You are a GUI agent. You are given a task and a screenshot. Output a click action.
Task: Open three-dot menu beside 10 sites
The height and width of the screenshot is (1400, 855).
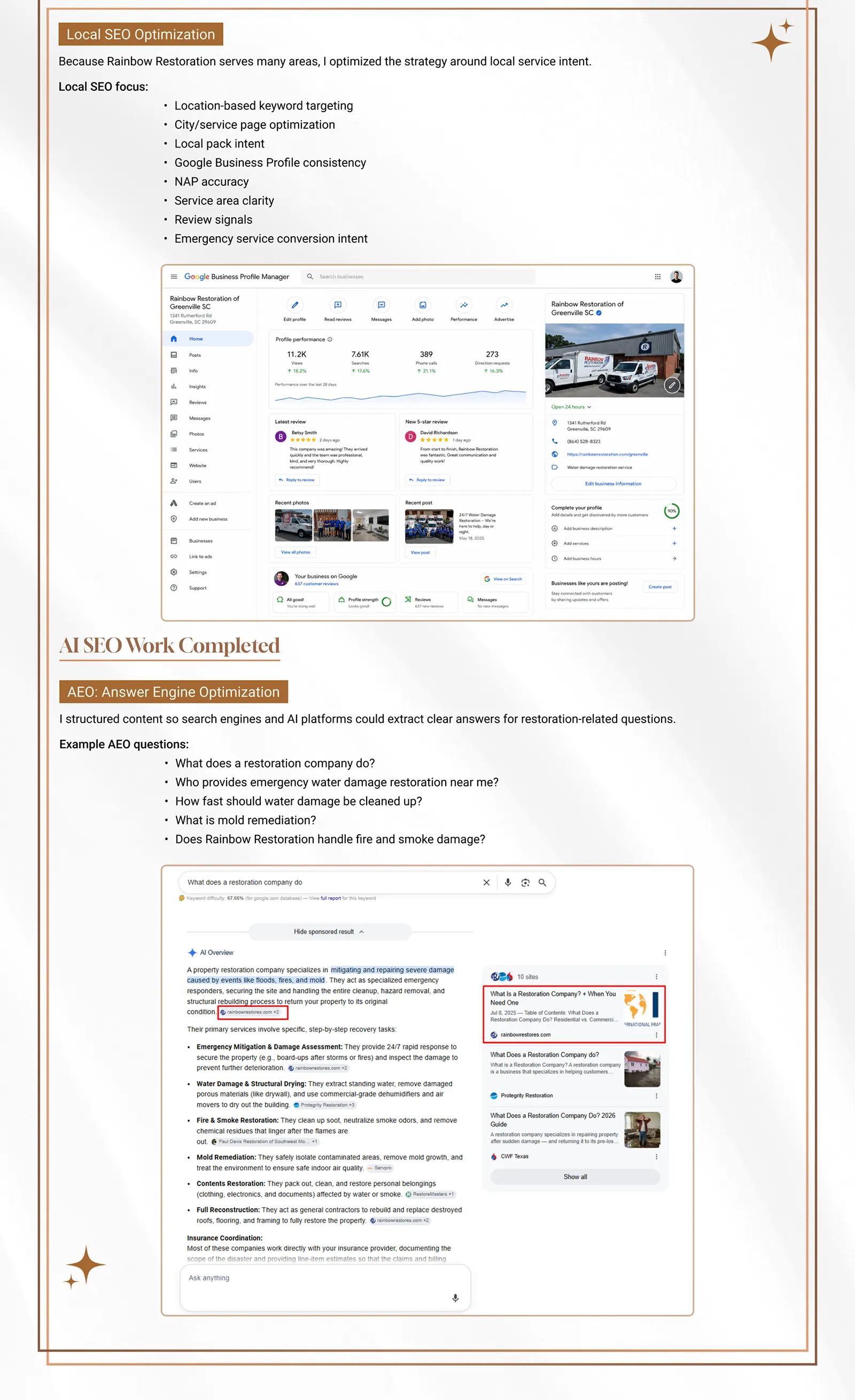657,977
